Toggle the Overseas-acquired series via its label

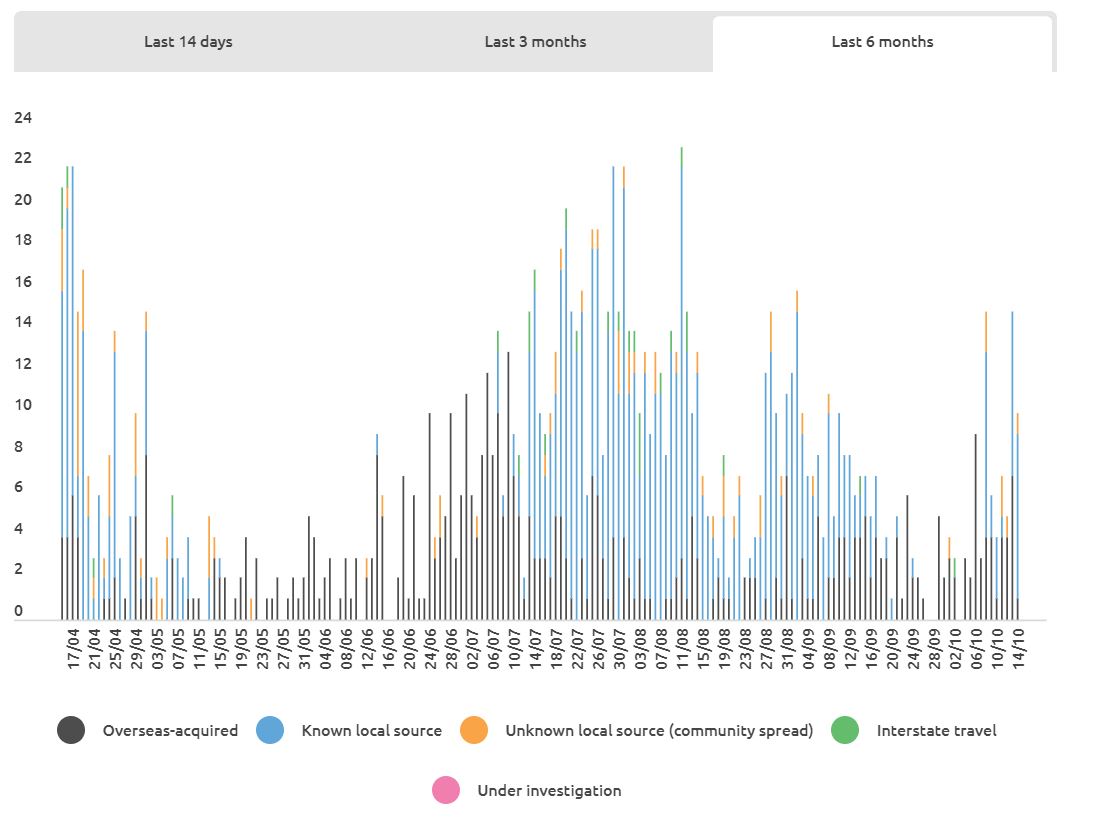pyautogui.click(x=170, y=731)
